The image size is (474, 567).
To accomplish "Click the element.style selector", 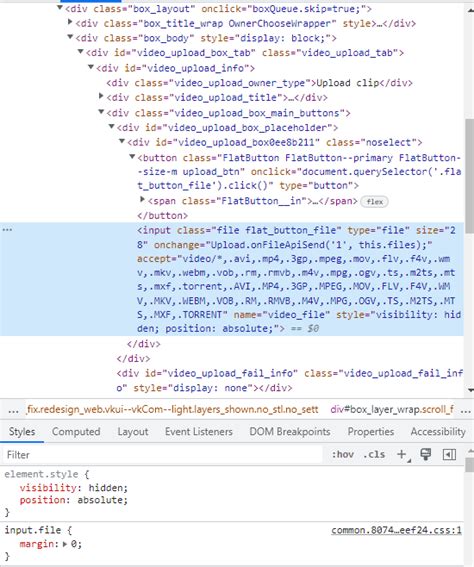I will 41,474.
